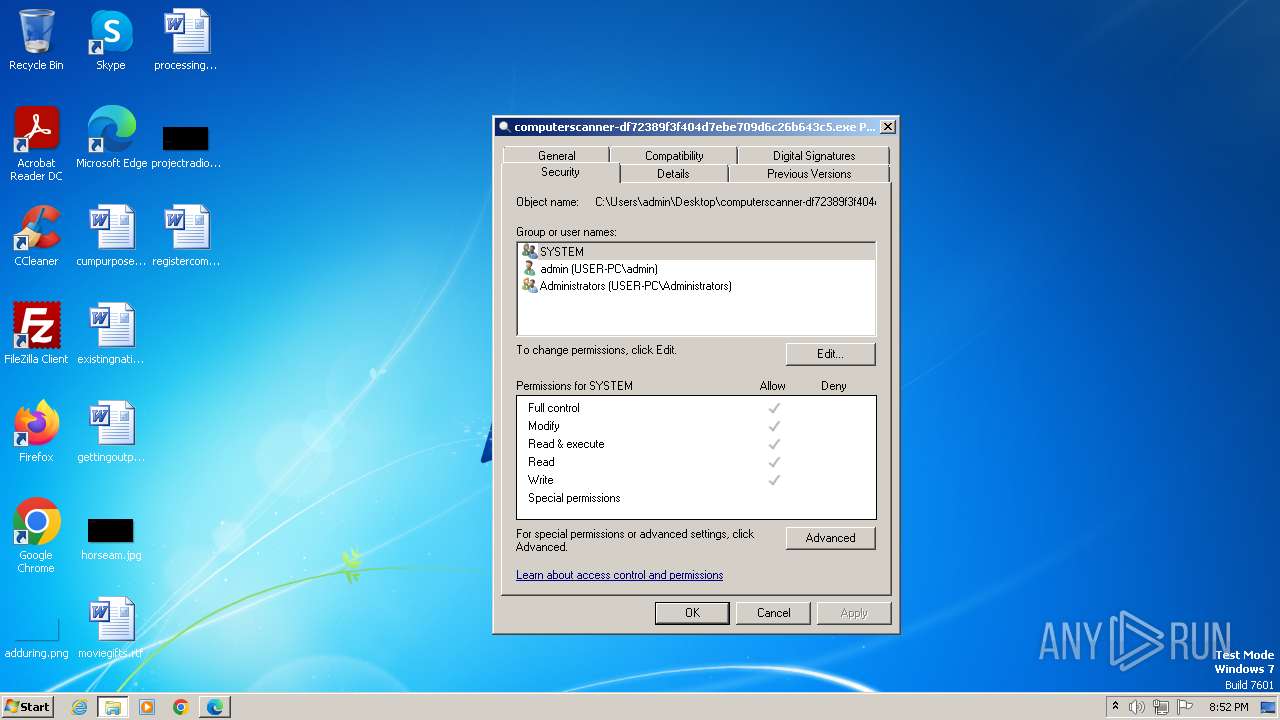Click the Special permissions row
This screenshot has height=720, width=1280.
pyautogui.click(x=696, y=498)
